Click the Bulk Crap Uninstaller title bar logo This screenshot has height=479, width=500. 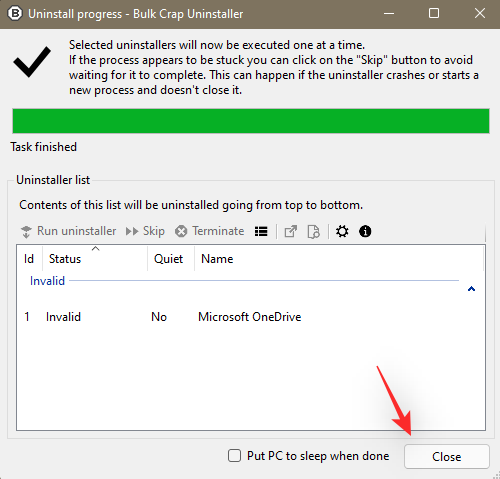(15, 14)
